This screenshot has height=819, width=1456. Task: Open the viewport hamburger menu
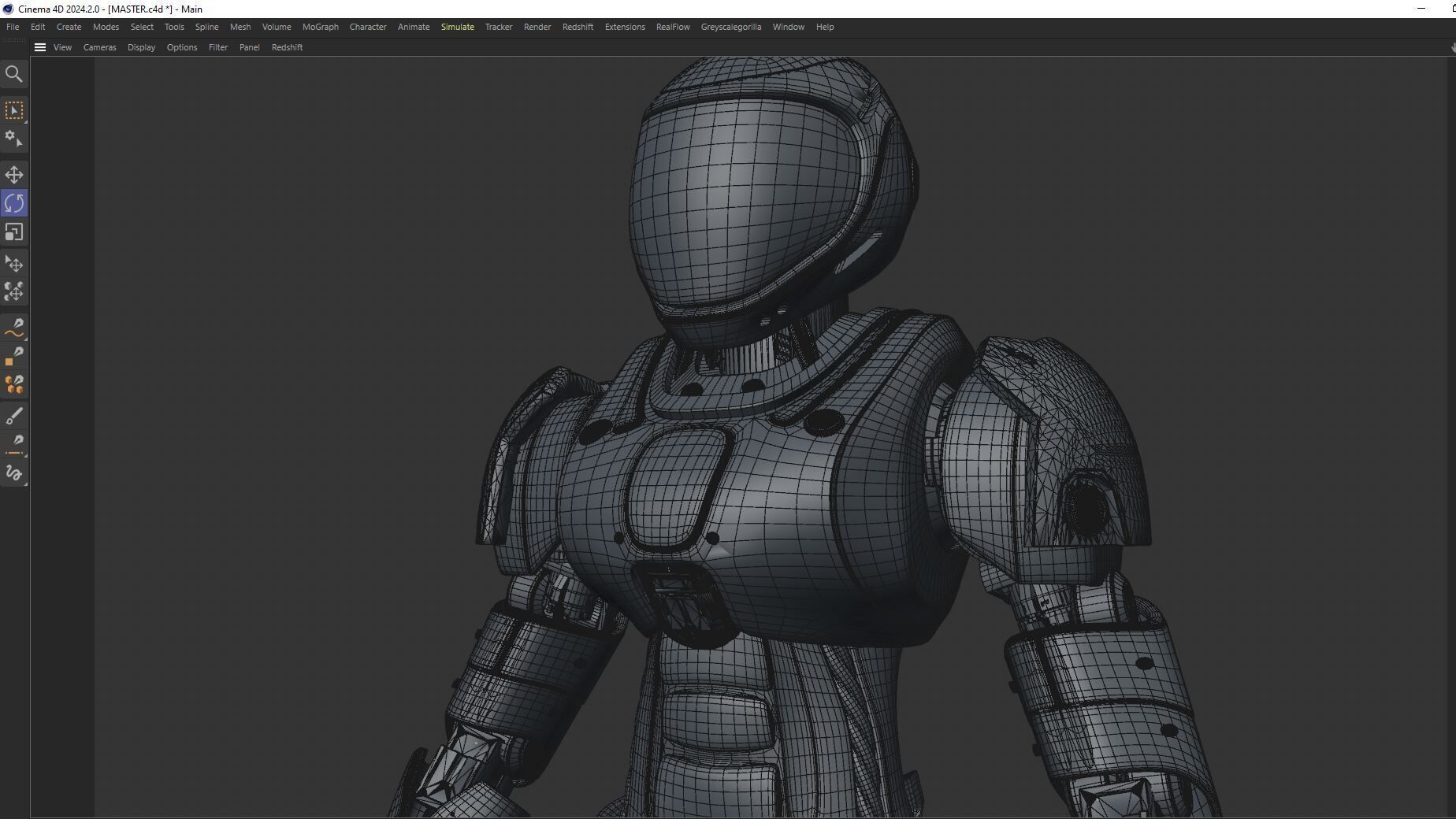40,47
